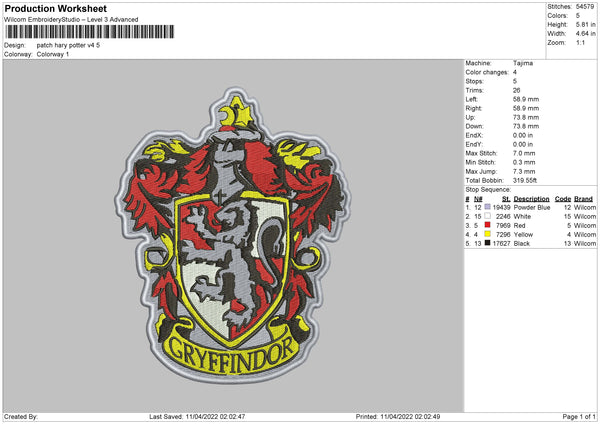The image size is (600, 424).
Task: Click the Zoom value '1:1'
Action: [x=580, y=42]
